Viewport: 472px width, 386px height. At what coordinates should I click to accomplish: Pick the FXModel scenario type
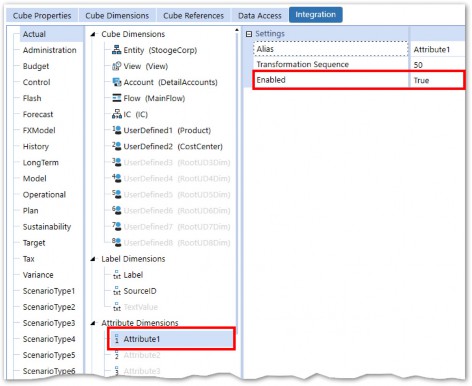point(39,130)
